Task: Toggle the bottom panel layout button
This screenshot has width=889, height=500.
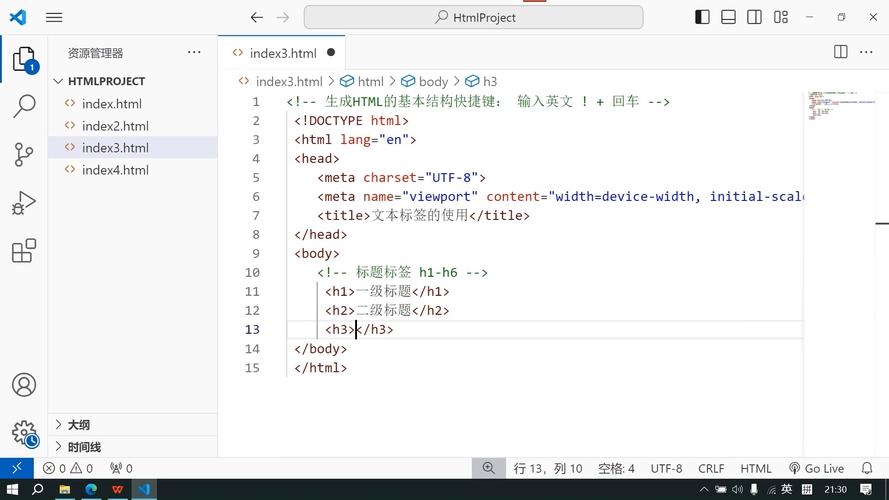Action: 728,17
